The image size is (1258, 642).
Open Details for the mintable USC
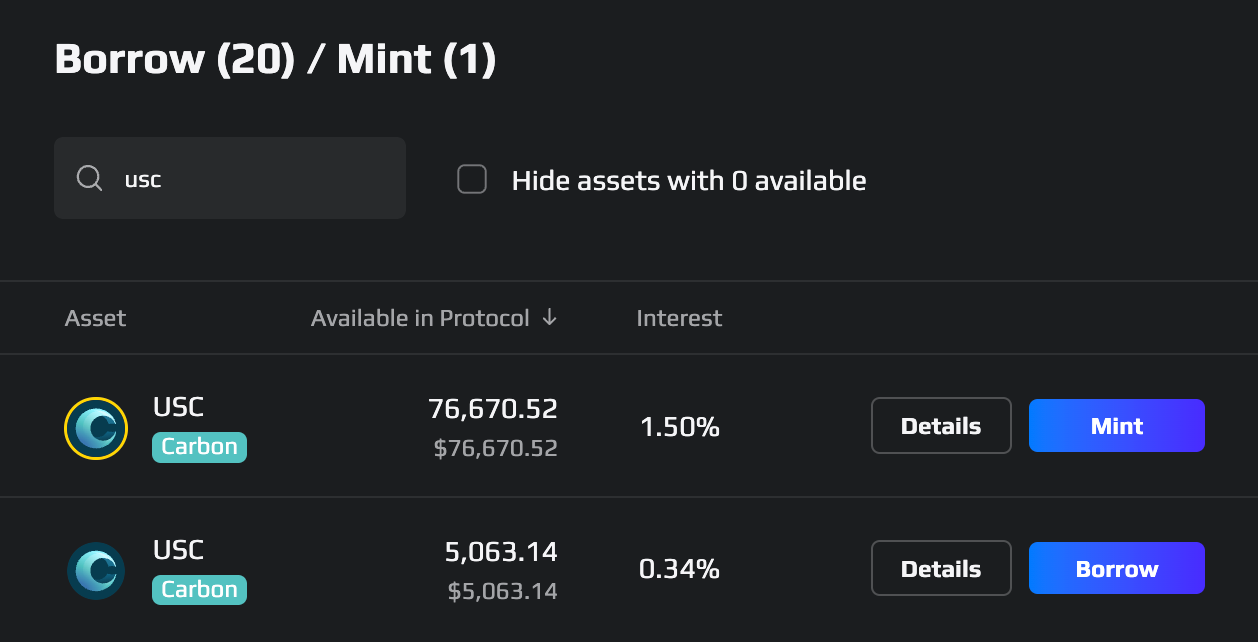pos(941,426)
